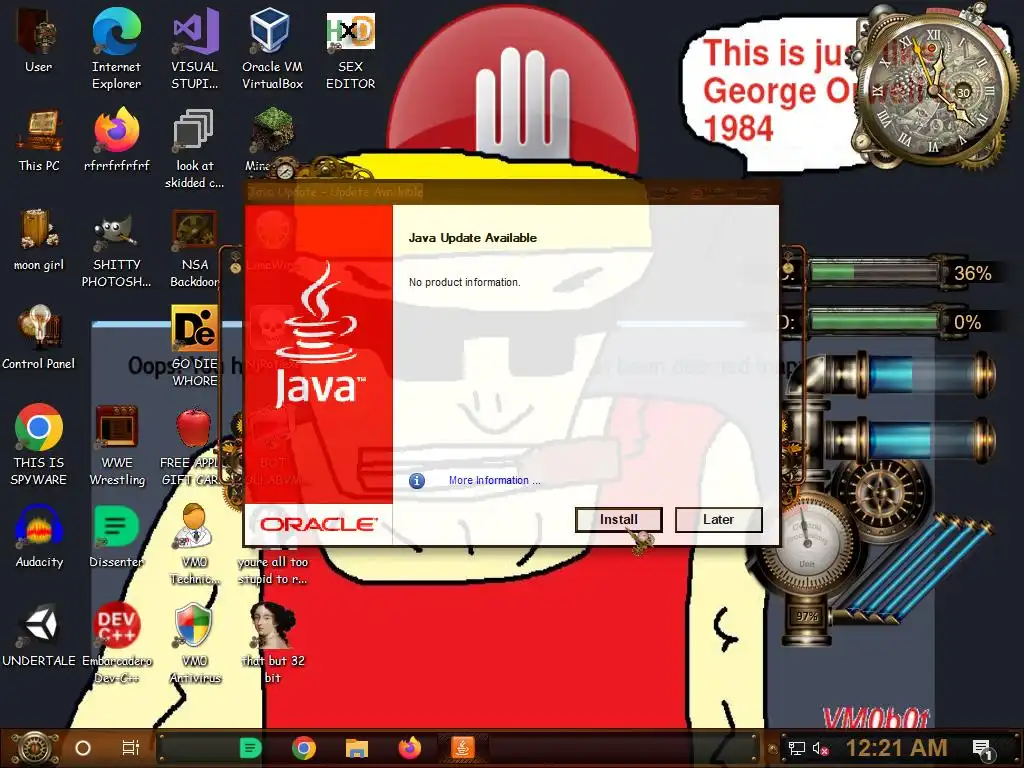This screenshot has height=768, width=1024.
Task: Click muted volume icon in tray
Action: tap(820, 748)
